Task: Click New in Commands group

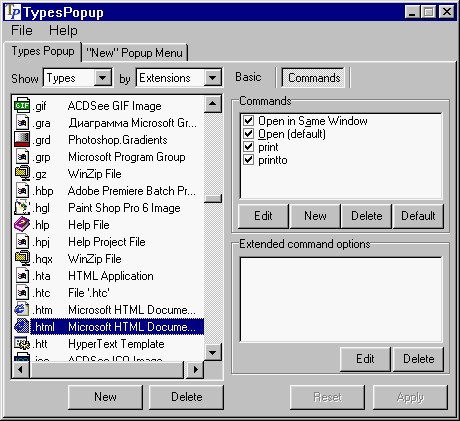Action: pos(315,216)
